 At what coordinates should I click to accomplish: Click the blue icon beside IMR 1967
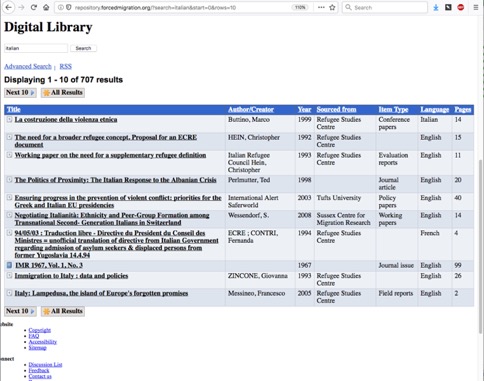[x=9, y=265]
